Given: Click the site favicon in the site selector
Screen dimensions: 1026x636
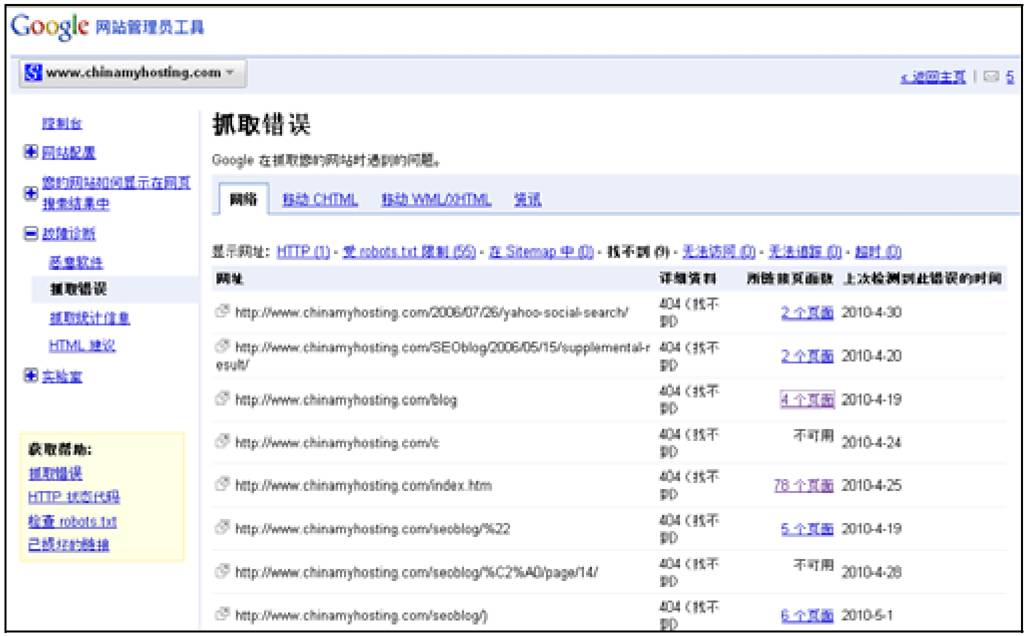Looking at the screenshot, I should point(33,73).
